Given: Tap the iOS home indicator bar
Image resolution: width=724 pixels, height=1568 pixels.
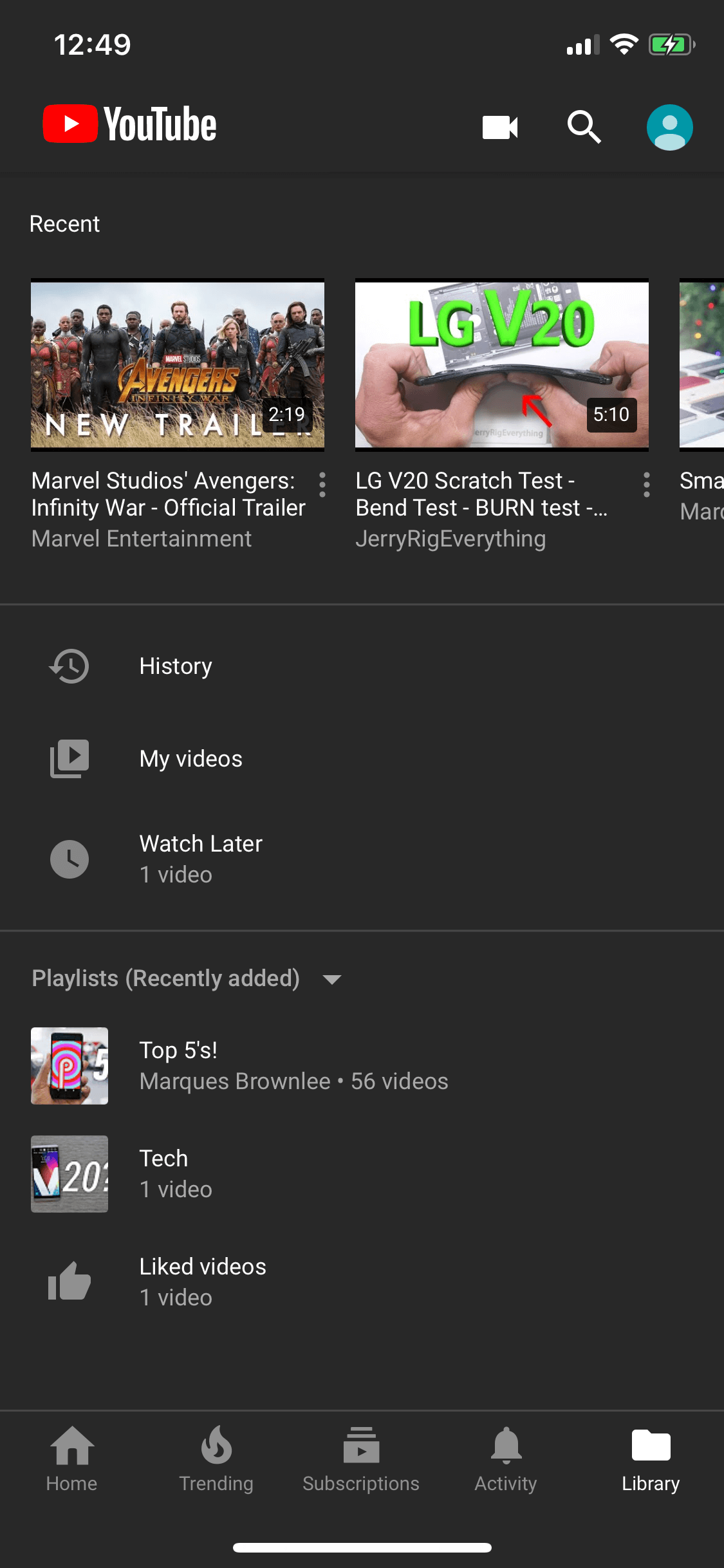Looking at the screenshot, I should click(362, 1547).
